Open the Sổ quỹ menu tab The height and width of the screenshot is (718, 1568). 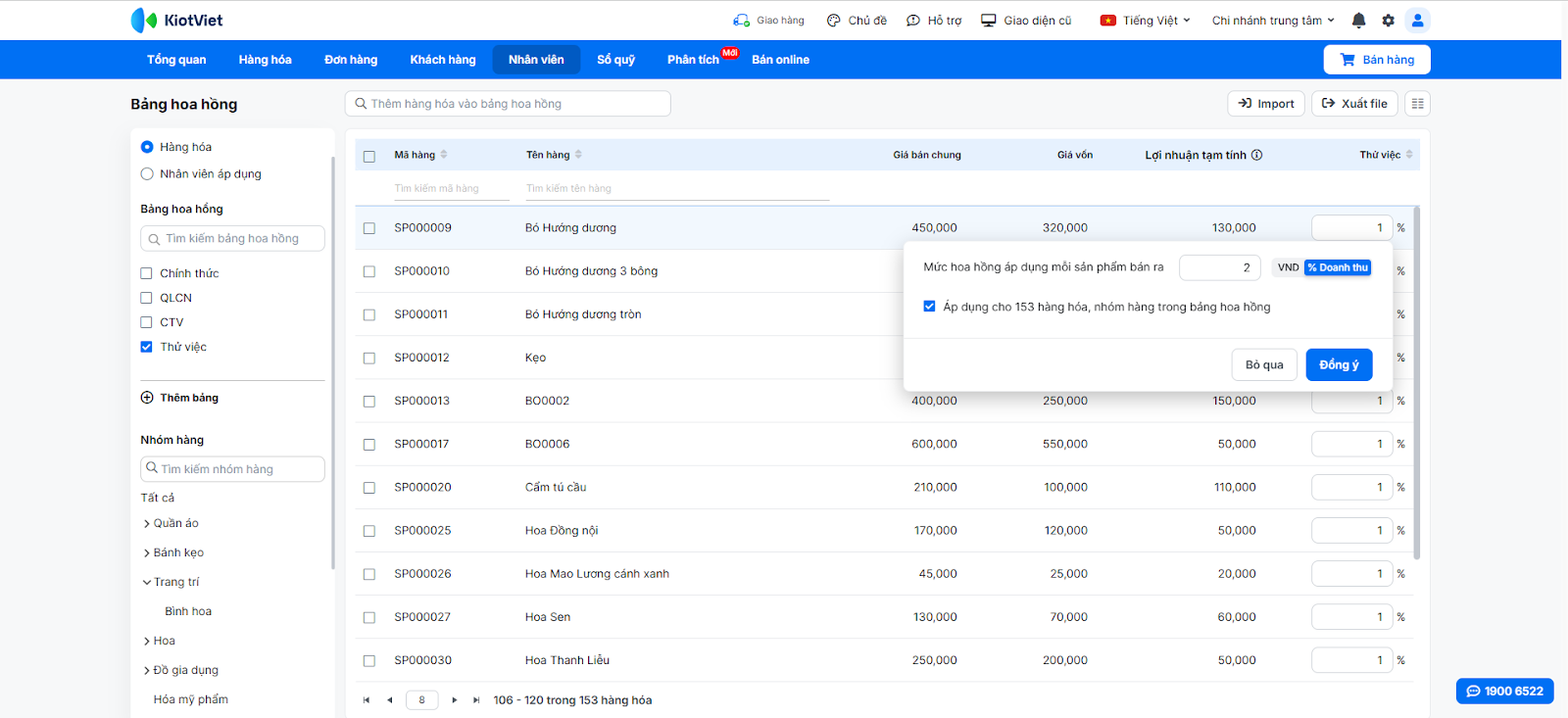pyautogui.click(x=615, y=60)
